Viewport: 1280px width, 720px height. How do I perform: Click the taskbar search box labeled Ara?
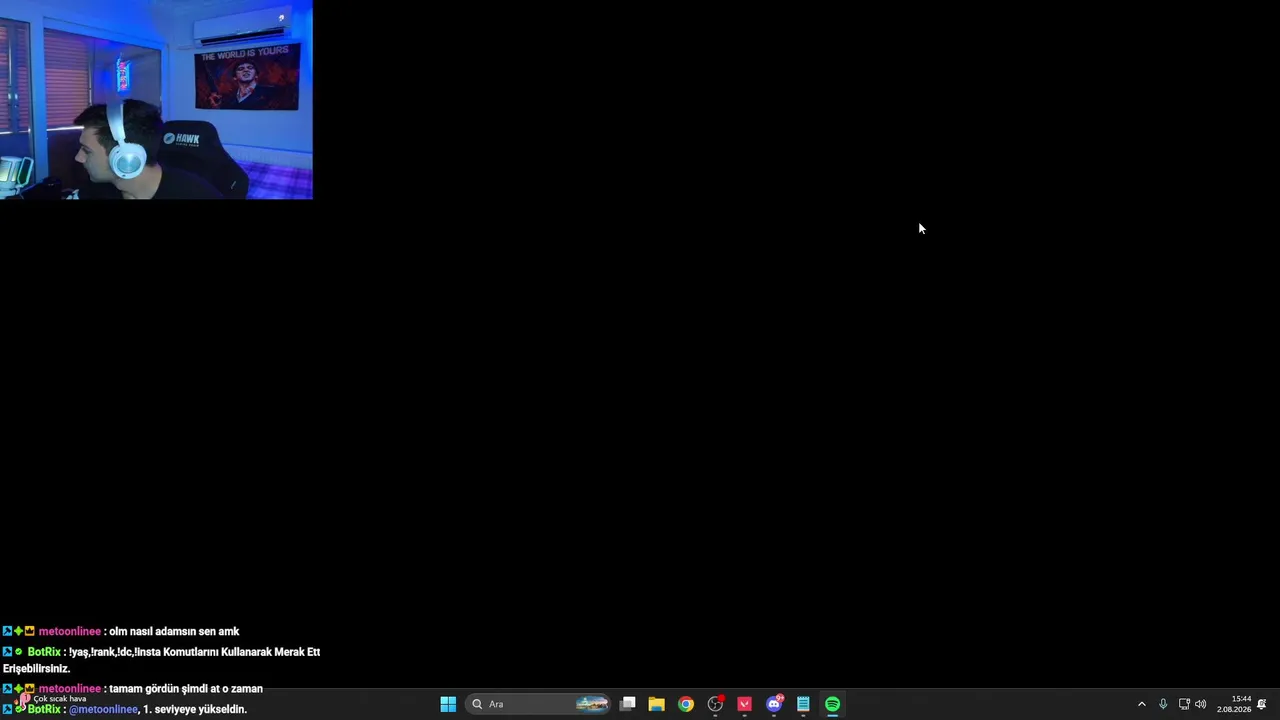[539, 704]
